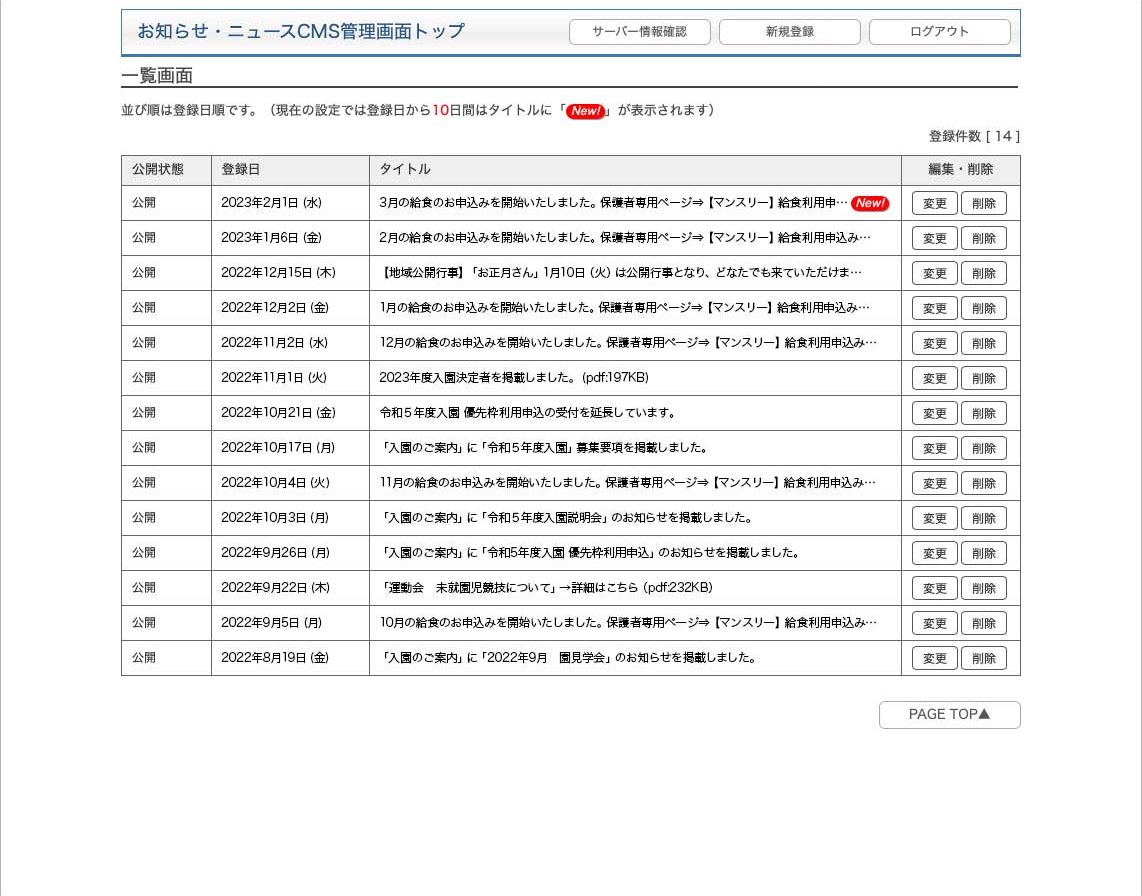
Task: Go to PAGE TOP button
Action: [x=949, y=715]
